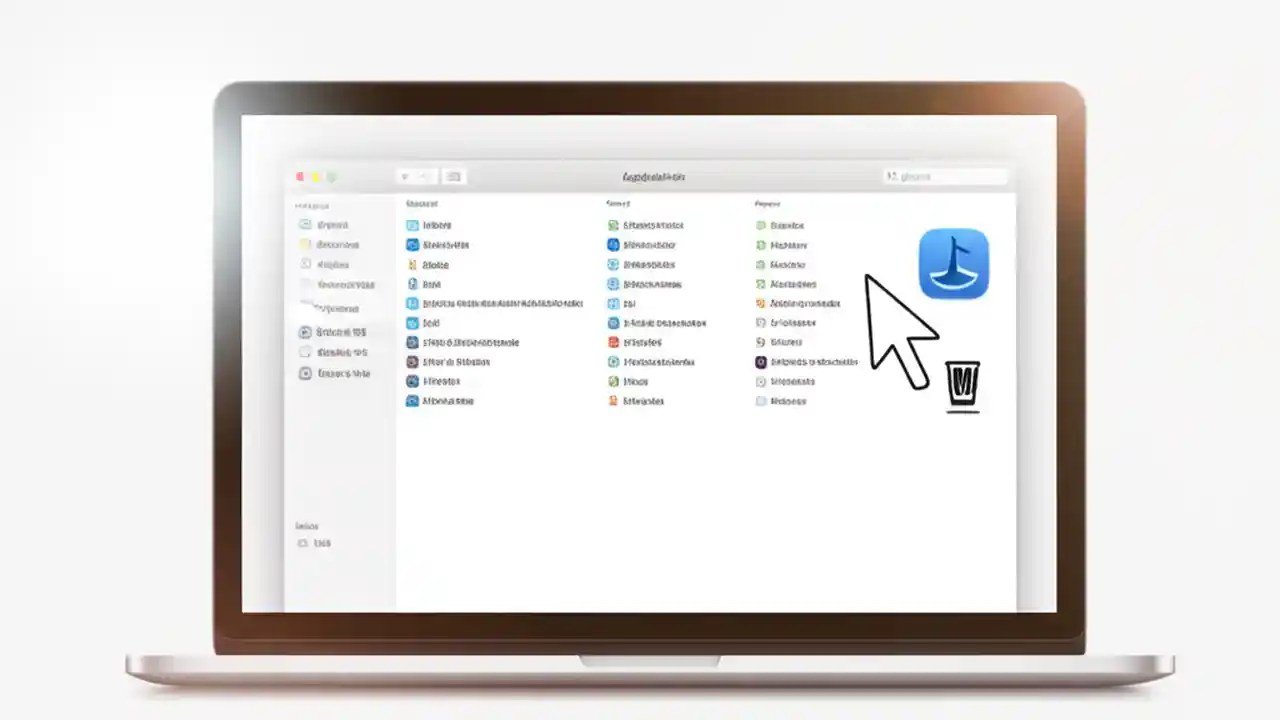Click the trash can icon below the cursor
The height and width of the screenshot is (720, 1280).
point(962,385)
